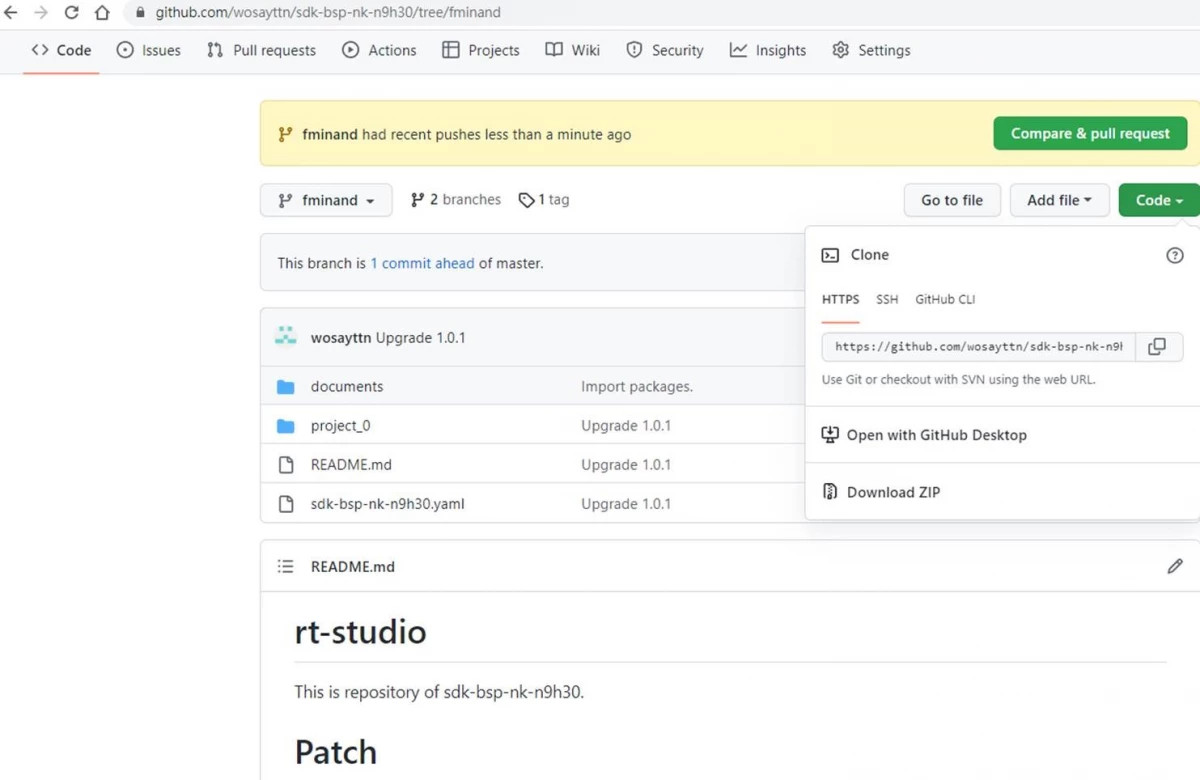Open the Actions tab
Viewport: 1200px width, 780px height.
click(x=379, y=50)
